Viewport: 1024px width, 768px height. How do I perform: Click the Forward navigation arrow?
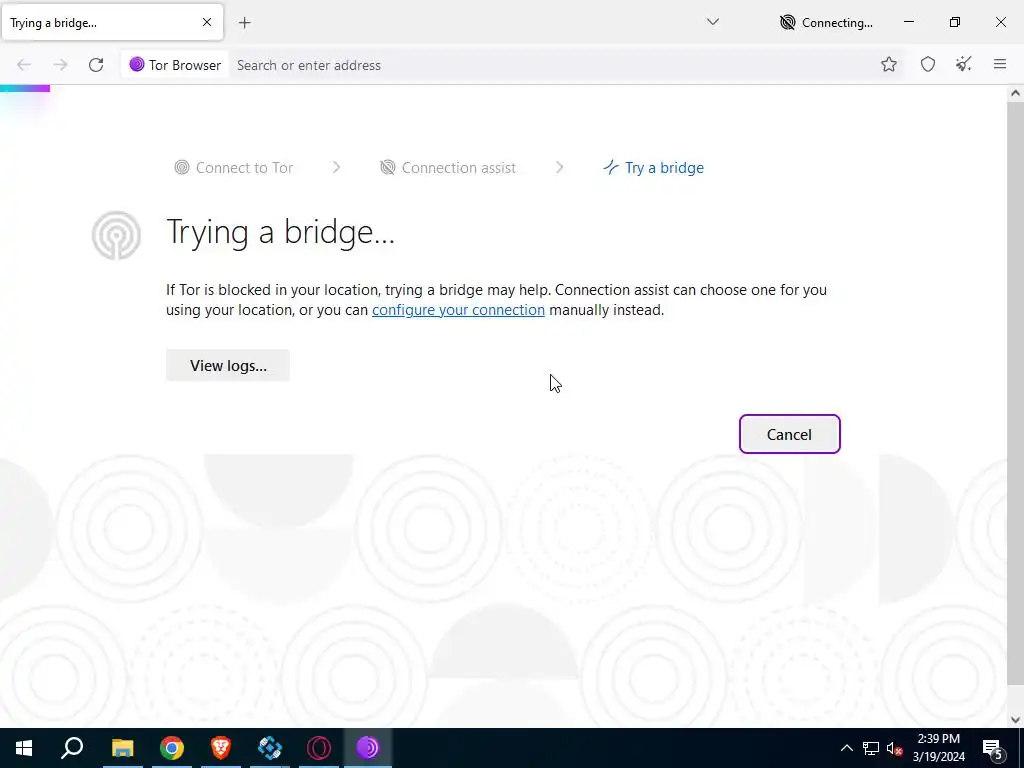point(60,65)
